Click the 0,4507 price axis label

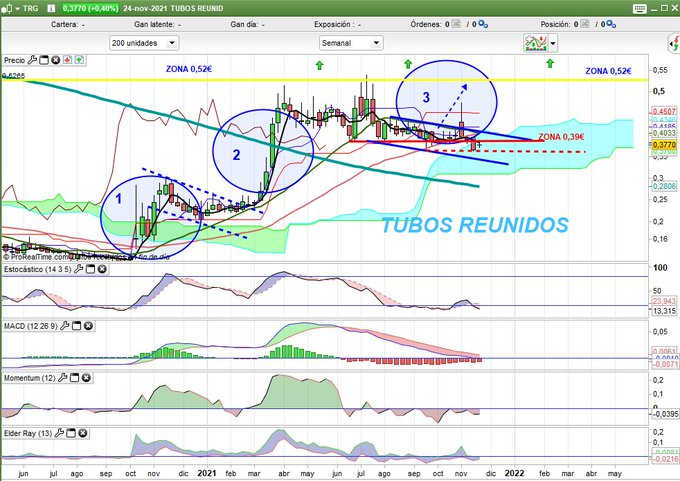664,111
